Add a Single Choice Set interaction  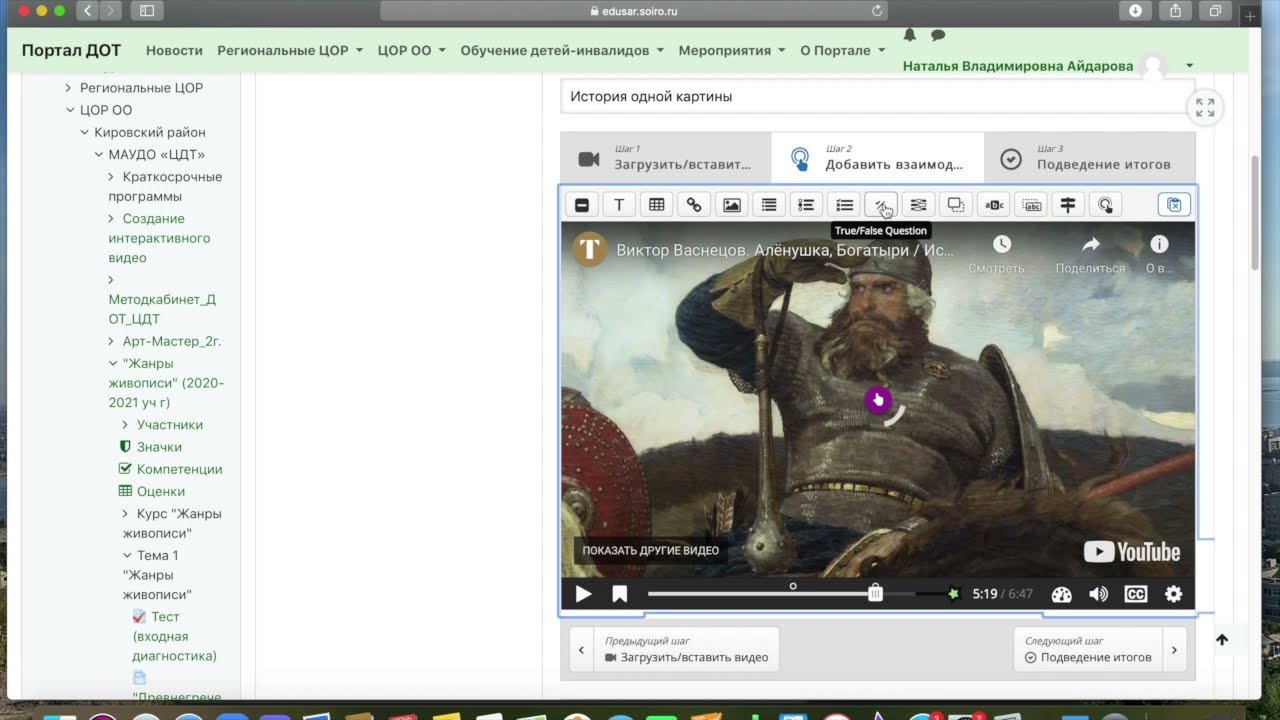click(806, 205)
